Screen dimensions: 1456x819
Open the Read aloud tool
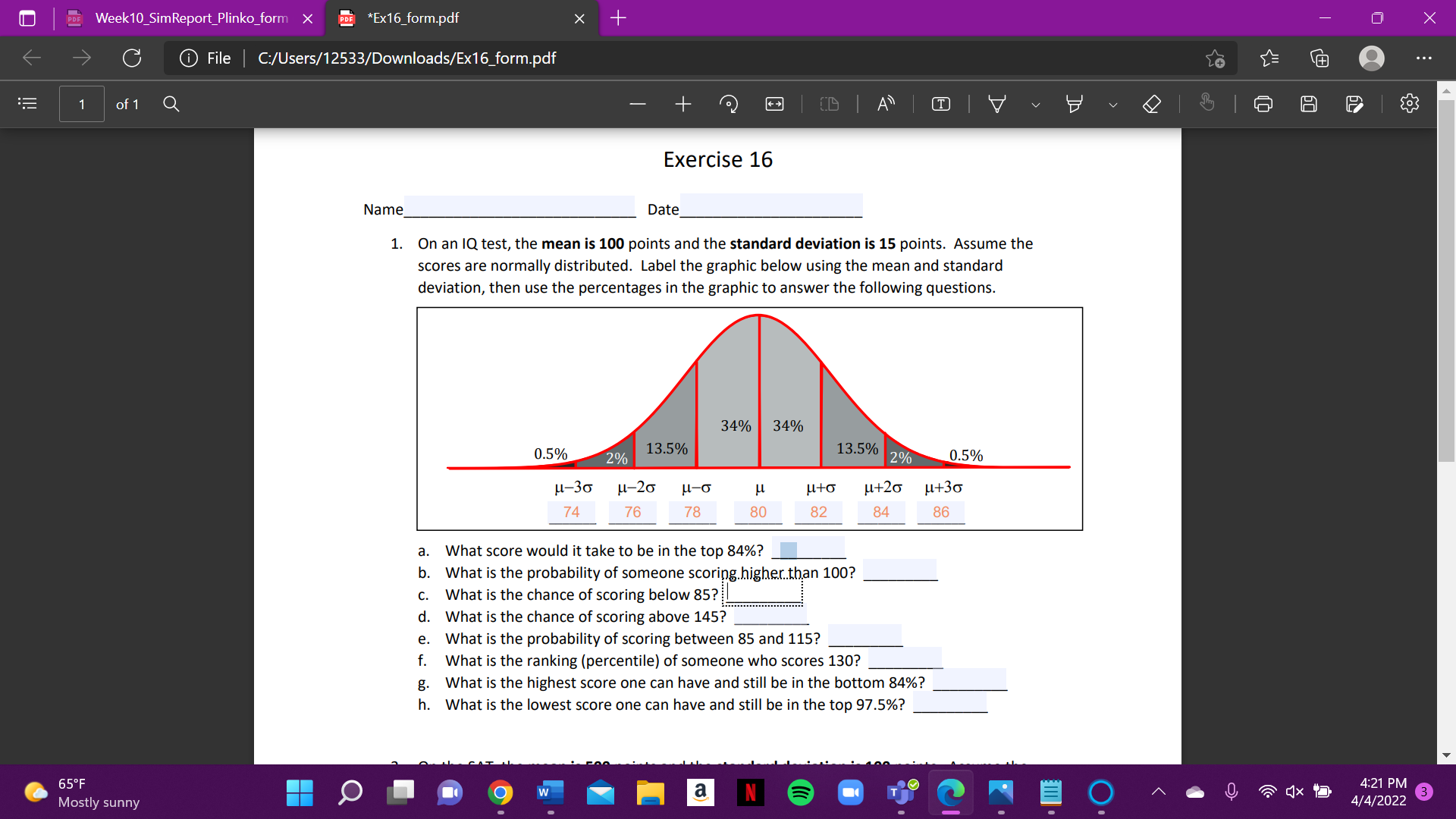coord(884,104)
